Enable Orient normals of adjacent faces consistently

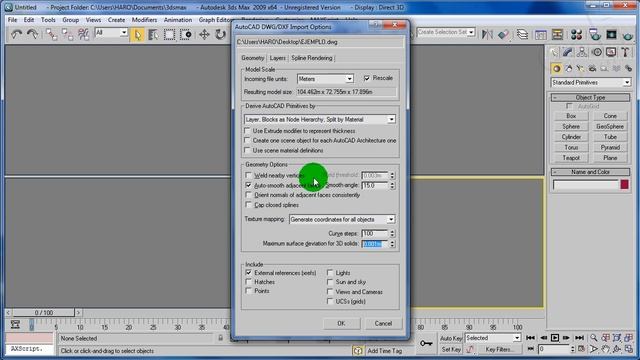click(x=248, y=195)
